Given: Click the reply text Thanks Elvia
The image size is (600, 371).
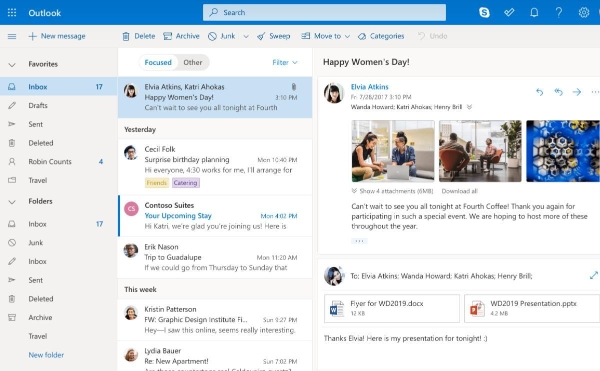Looking at the screenshot, I should (406, 338).
